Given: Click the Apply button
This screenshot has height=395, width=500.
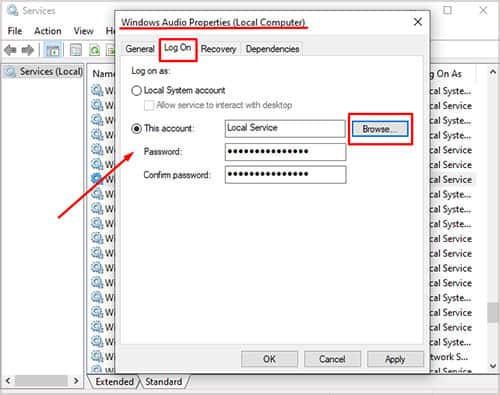Looking at the screenshot, I should (395, 359).
